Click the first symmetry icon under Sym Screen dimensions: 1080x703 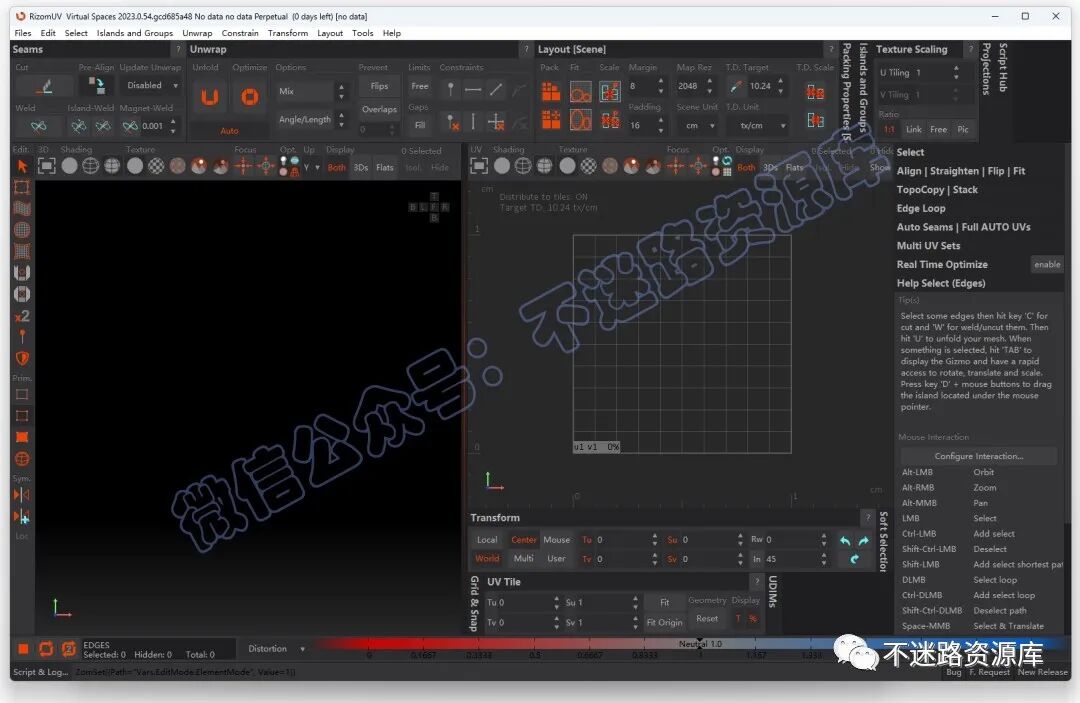(x=21, y=494)
